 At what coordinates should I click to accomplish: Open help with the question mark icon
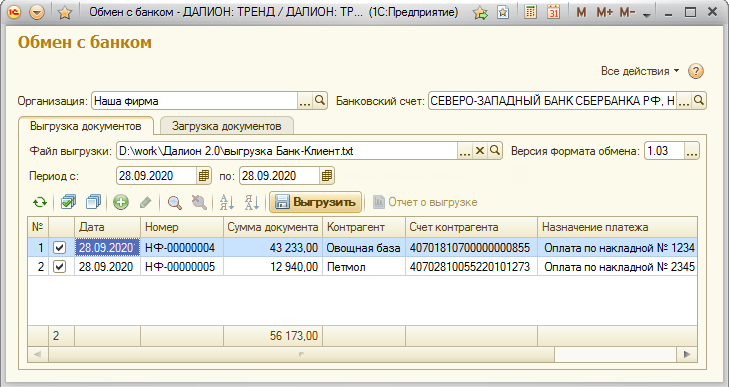point(696,71)
